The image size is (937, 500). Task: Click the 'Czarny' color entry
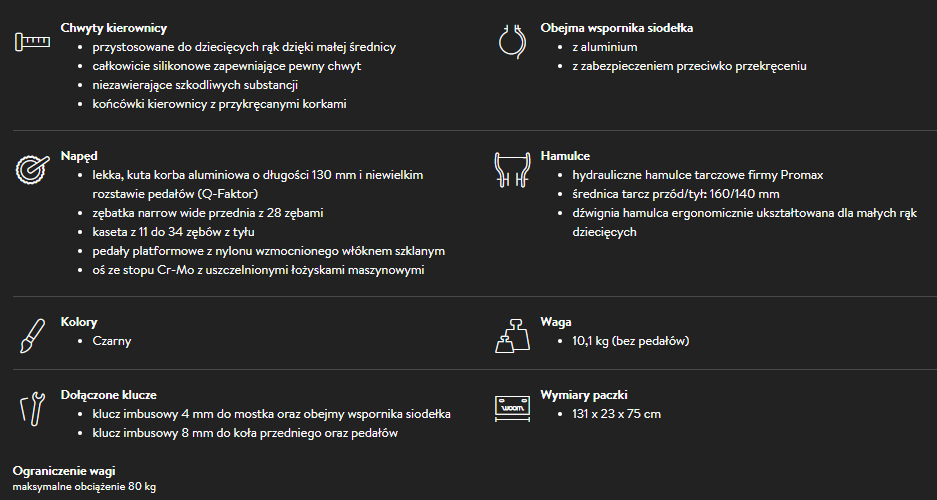pyautogui.click(x=112, y=341)
